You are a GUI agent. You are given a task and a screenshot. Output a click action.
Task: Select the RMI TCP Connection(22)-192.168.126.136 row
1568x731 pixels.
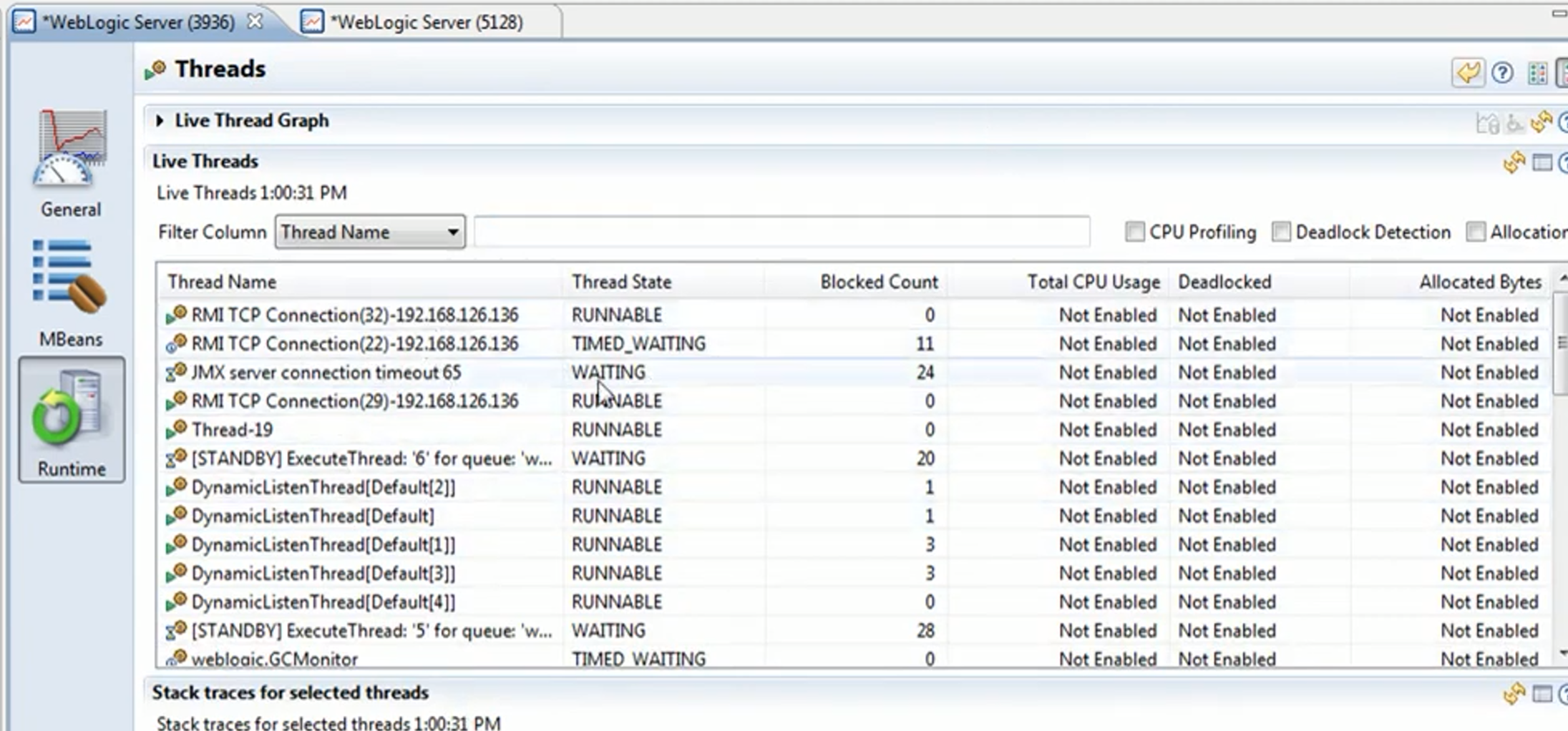coord(854,343)
